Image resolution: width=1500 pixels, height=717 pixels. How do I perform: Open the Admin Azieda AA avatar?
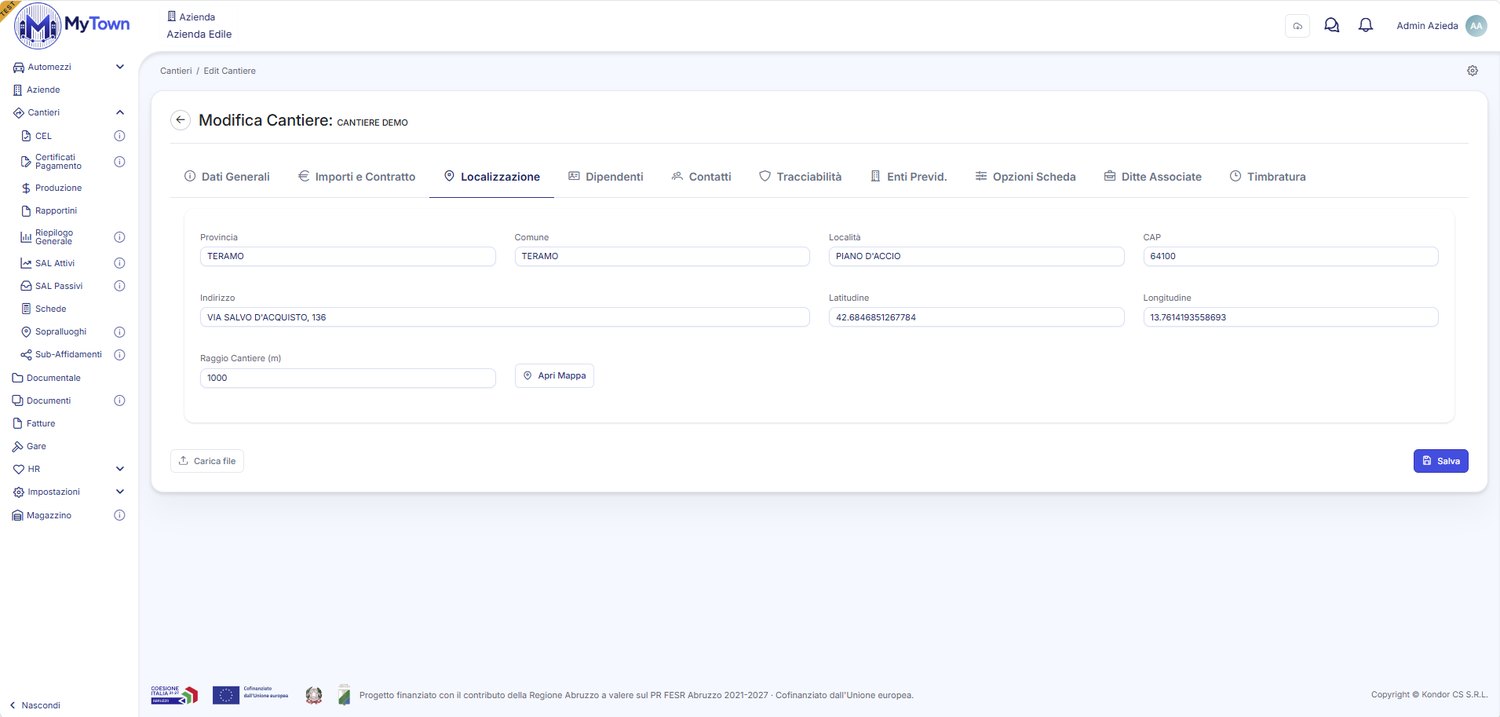point(1476,26)
